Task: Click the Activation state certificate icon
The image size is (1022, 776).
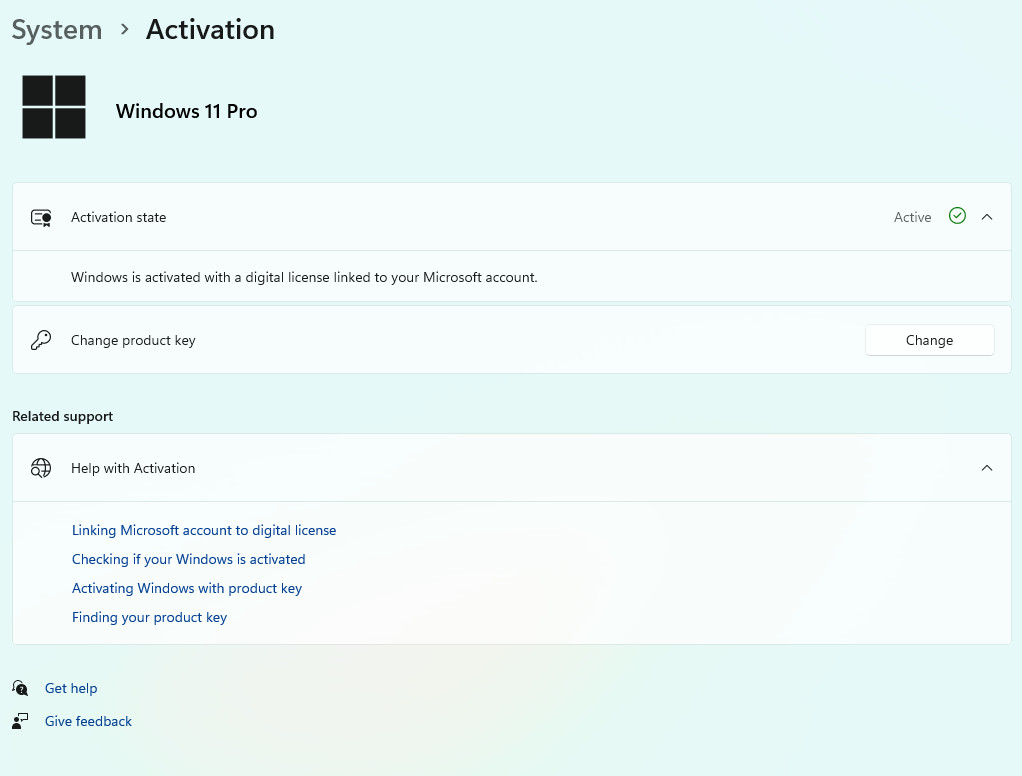Action: click(x=41, y=218)
